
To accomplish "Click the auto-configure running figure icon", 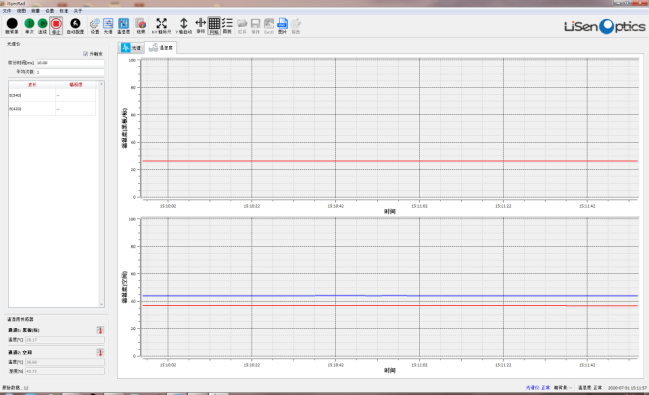I will [x=75, y=26].
